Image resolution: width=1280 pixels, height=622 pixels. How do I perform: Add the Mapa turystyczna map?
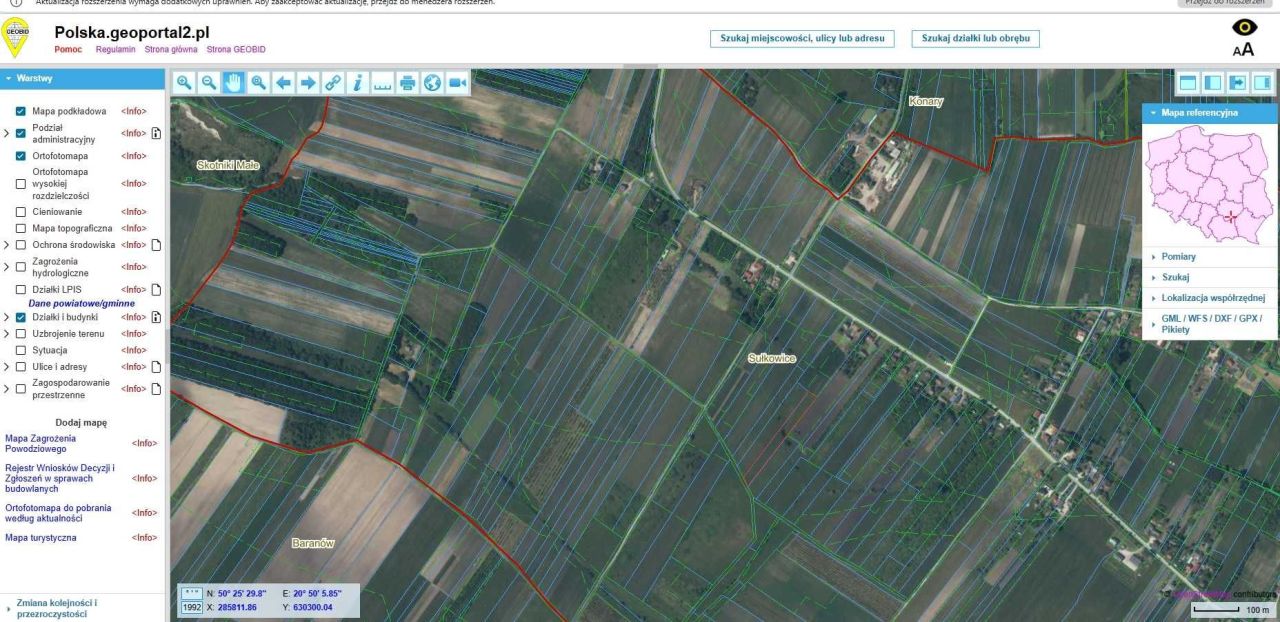40,538
